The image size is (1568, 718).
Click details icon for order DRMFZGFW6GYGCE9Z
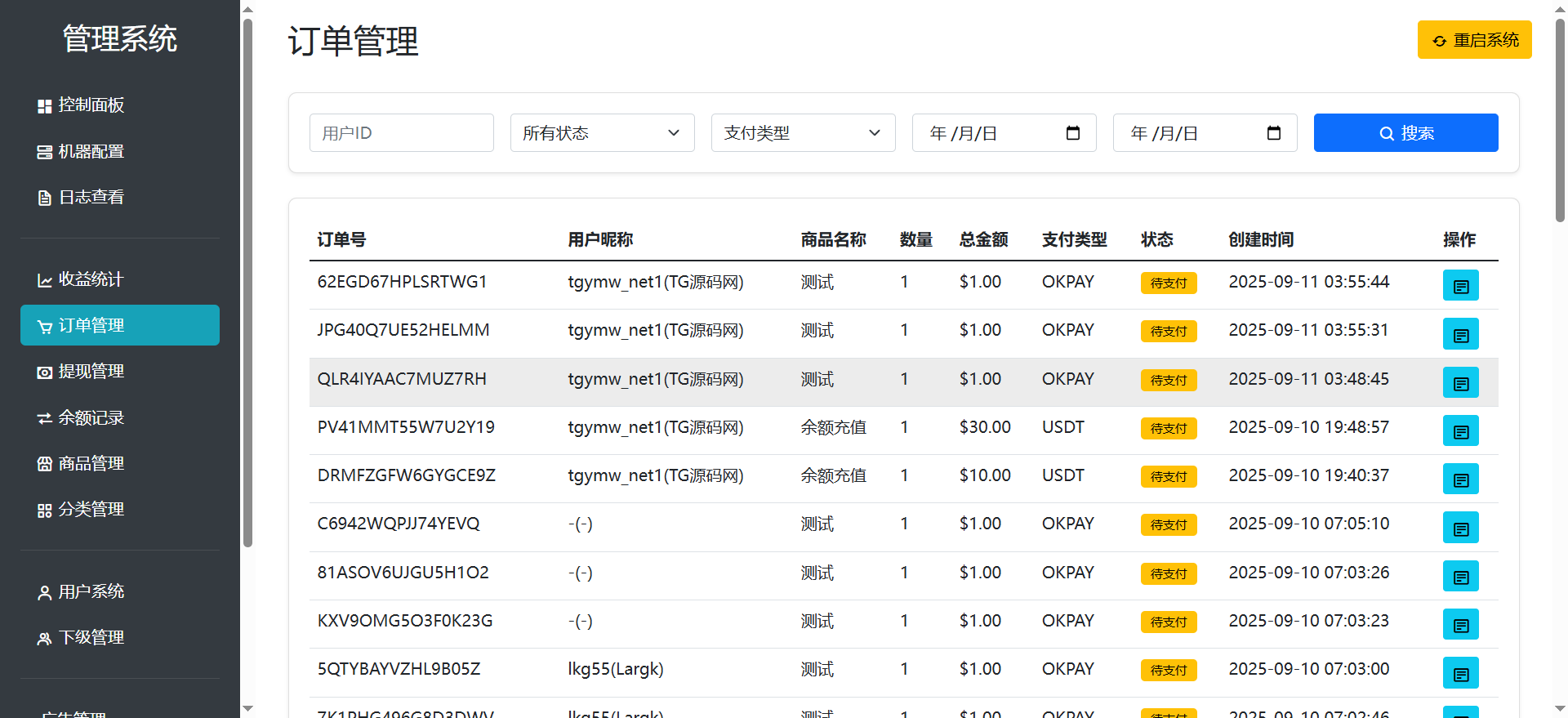[1460, 479]
